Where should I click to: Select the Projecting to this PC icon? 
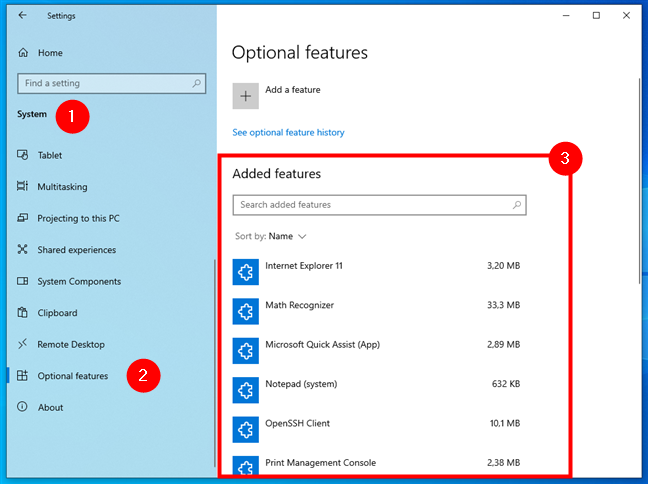click(22, 218)
